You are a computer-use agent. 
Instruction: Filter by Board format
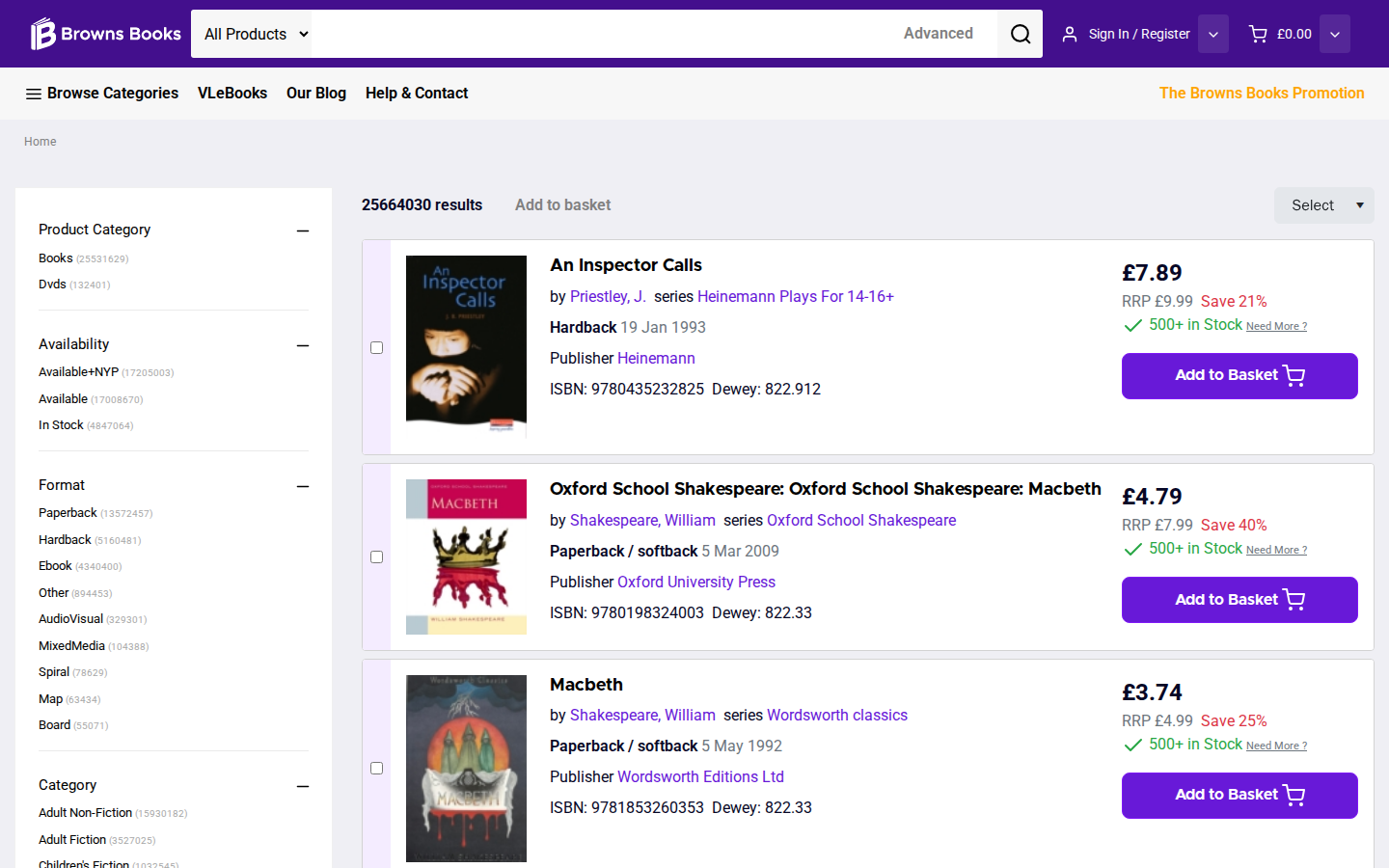pyautogui.click(x=54, y=725)
